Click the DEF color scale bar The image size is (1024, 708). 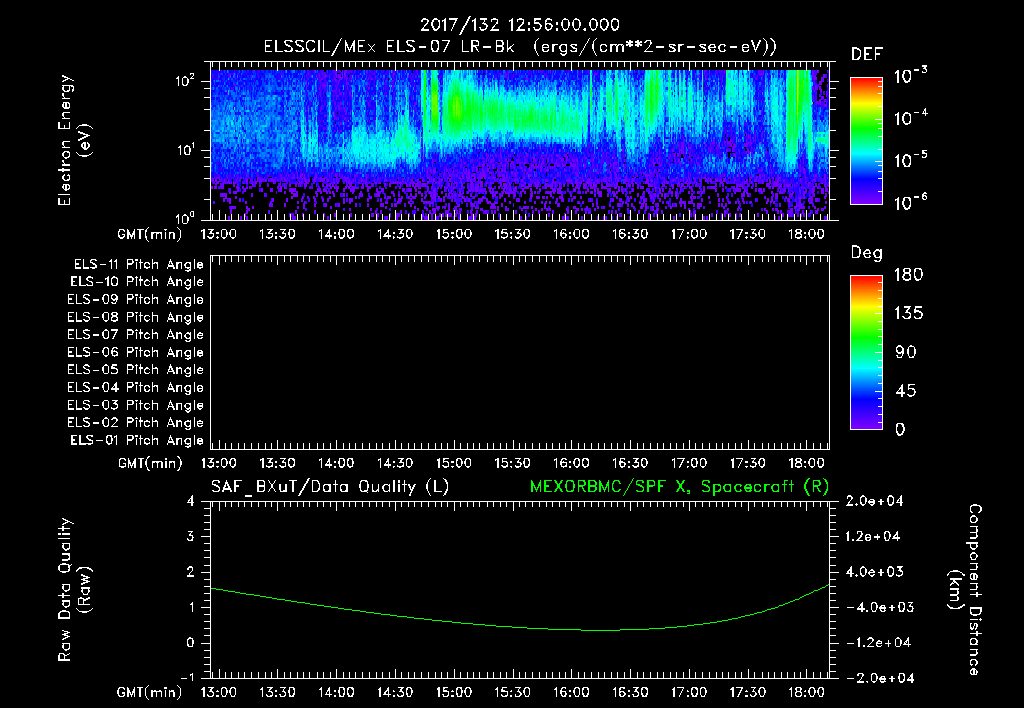[x=866, y=140]
